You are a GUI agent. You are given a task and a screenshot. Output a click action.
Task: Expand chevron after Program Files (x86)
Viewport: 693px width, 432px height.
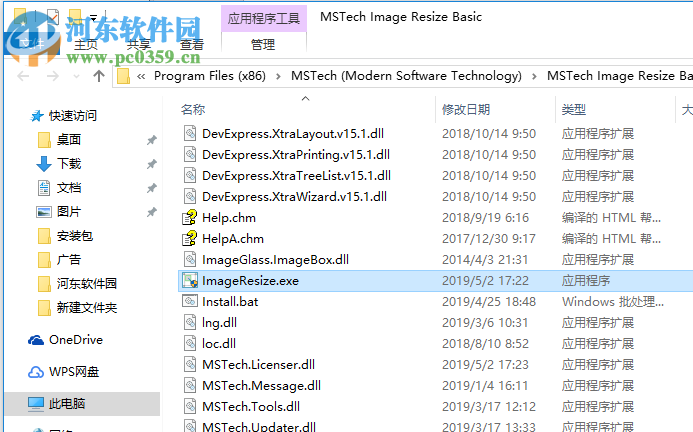(278, 76)
